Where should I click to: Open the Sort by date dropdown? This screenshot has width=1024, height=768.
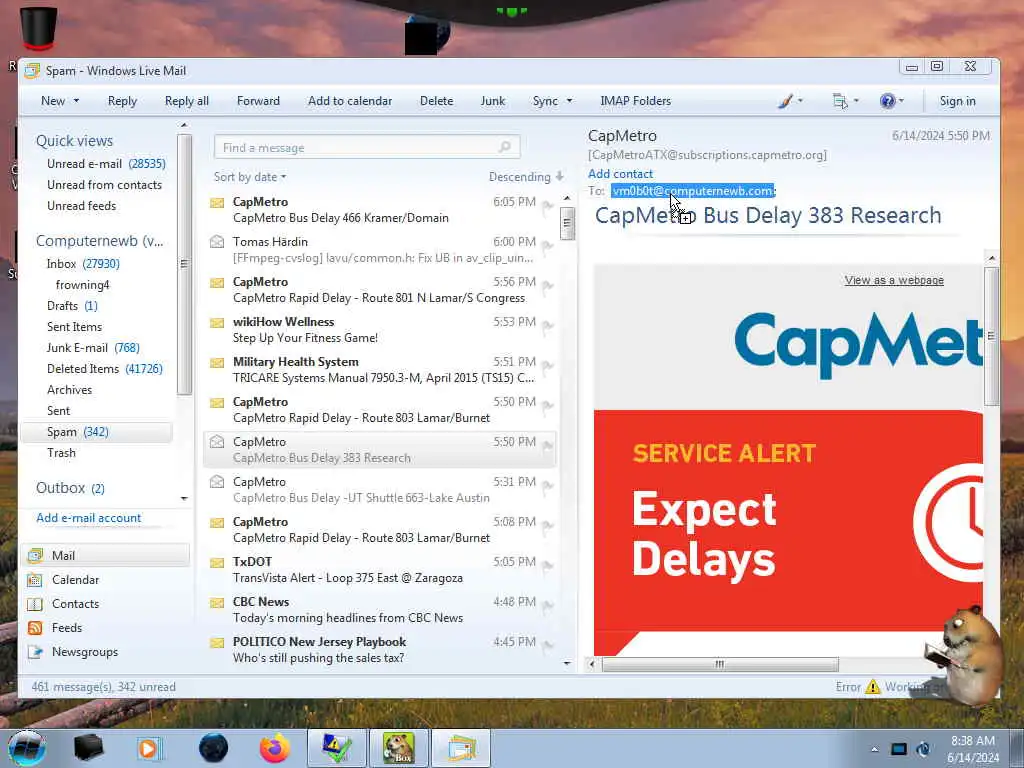click(x=250, y=177)
